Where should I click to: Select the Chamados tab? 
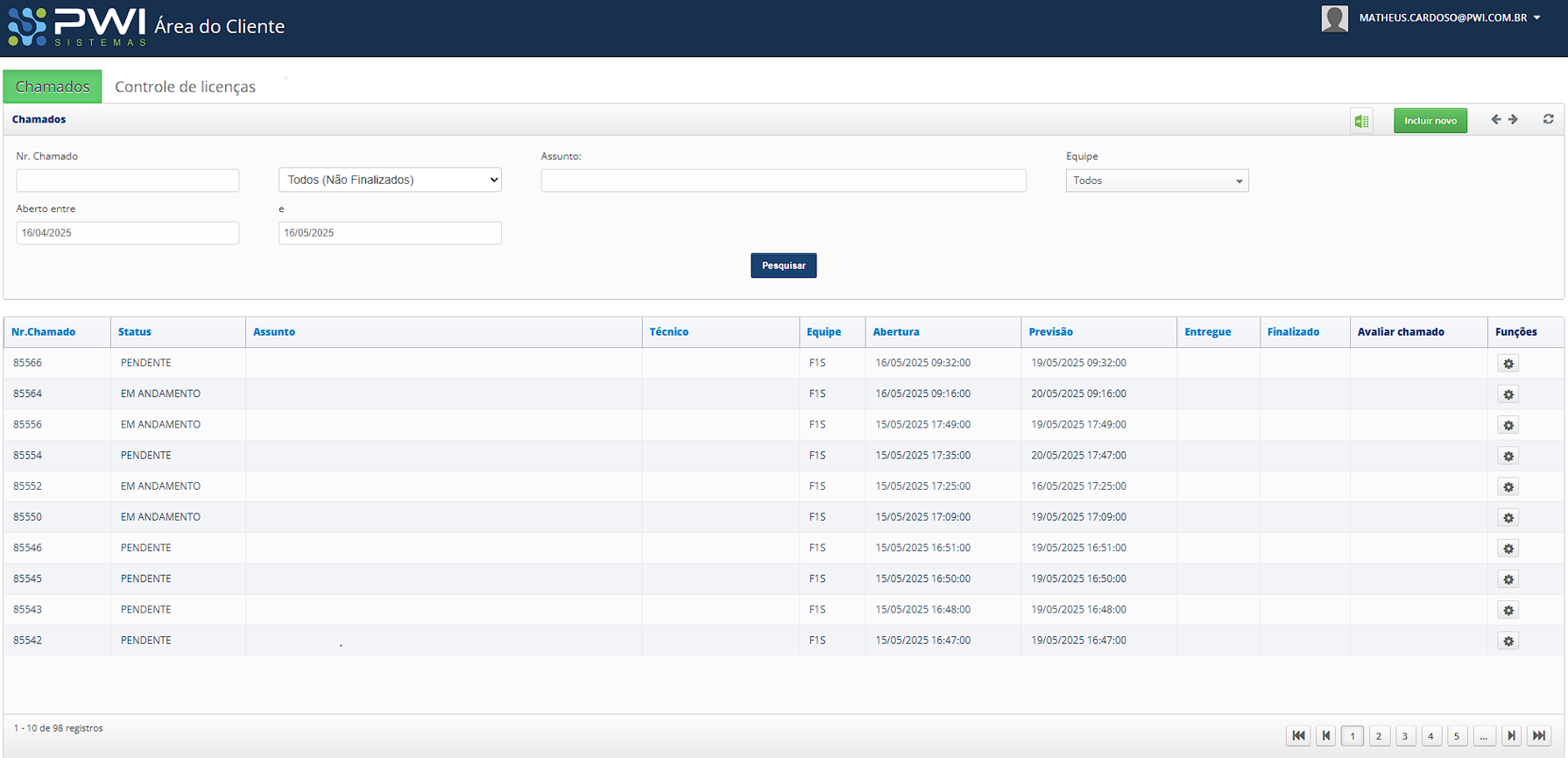click(53, 87)
